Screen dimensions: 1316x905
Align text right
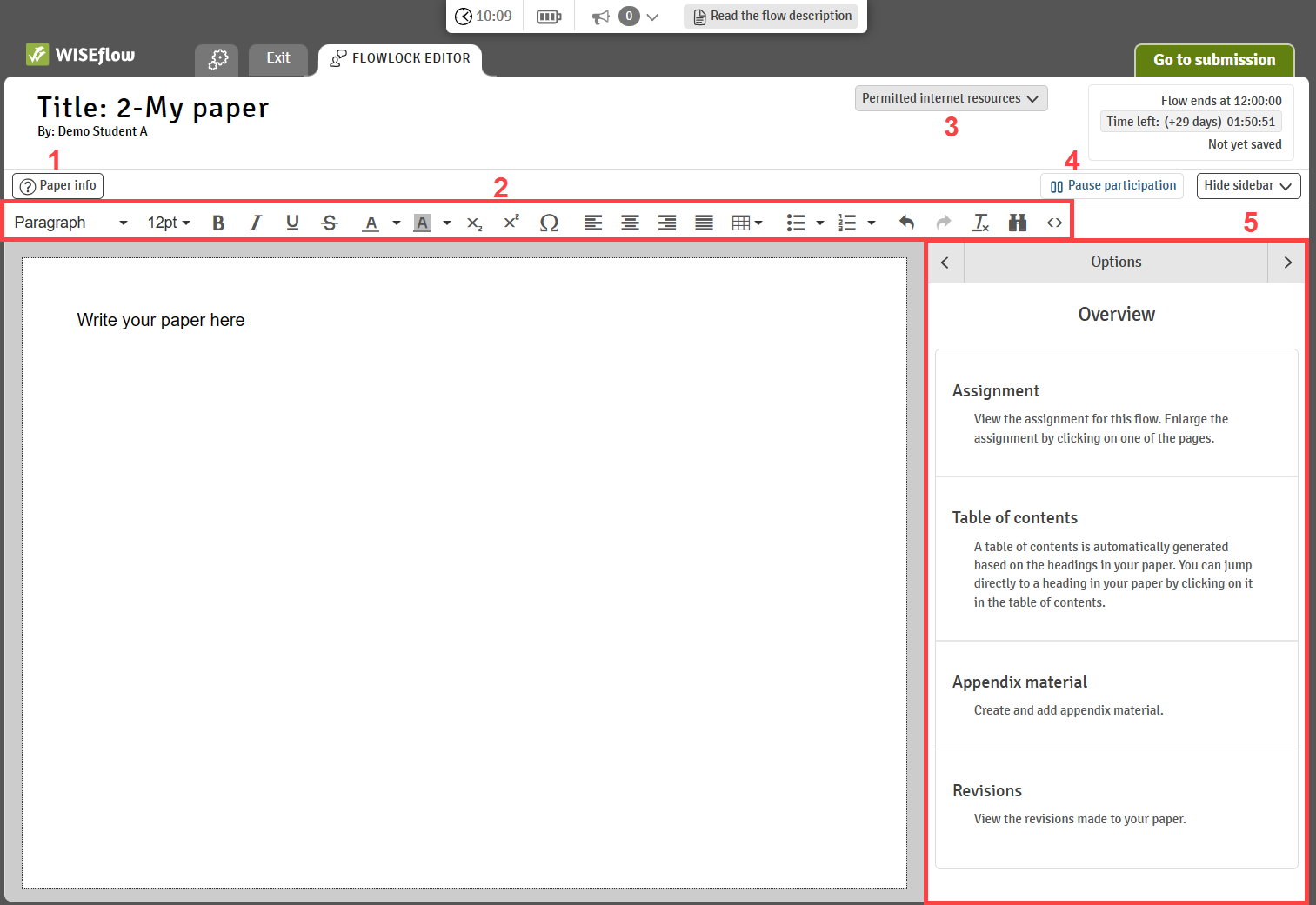coord(667,223)
